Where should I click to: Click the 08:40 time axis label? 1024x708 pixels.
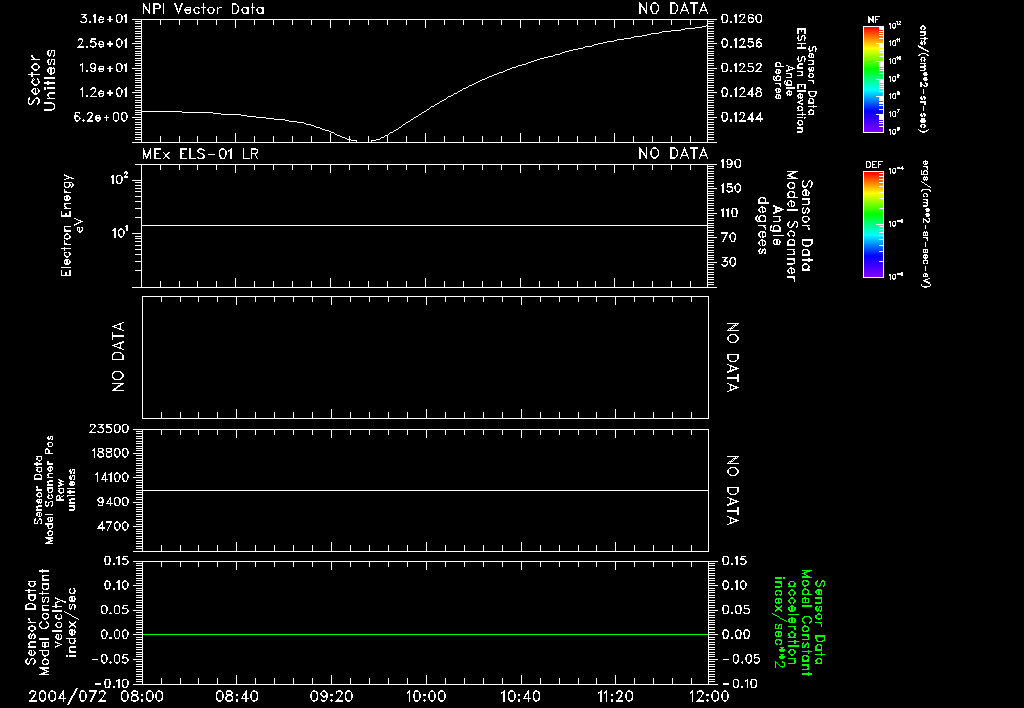pyautogui.click(x=236, y=696)
